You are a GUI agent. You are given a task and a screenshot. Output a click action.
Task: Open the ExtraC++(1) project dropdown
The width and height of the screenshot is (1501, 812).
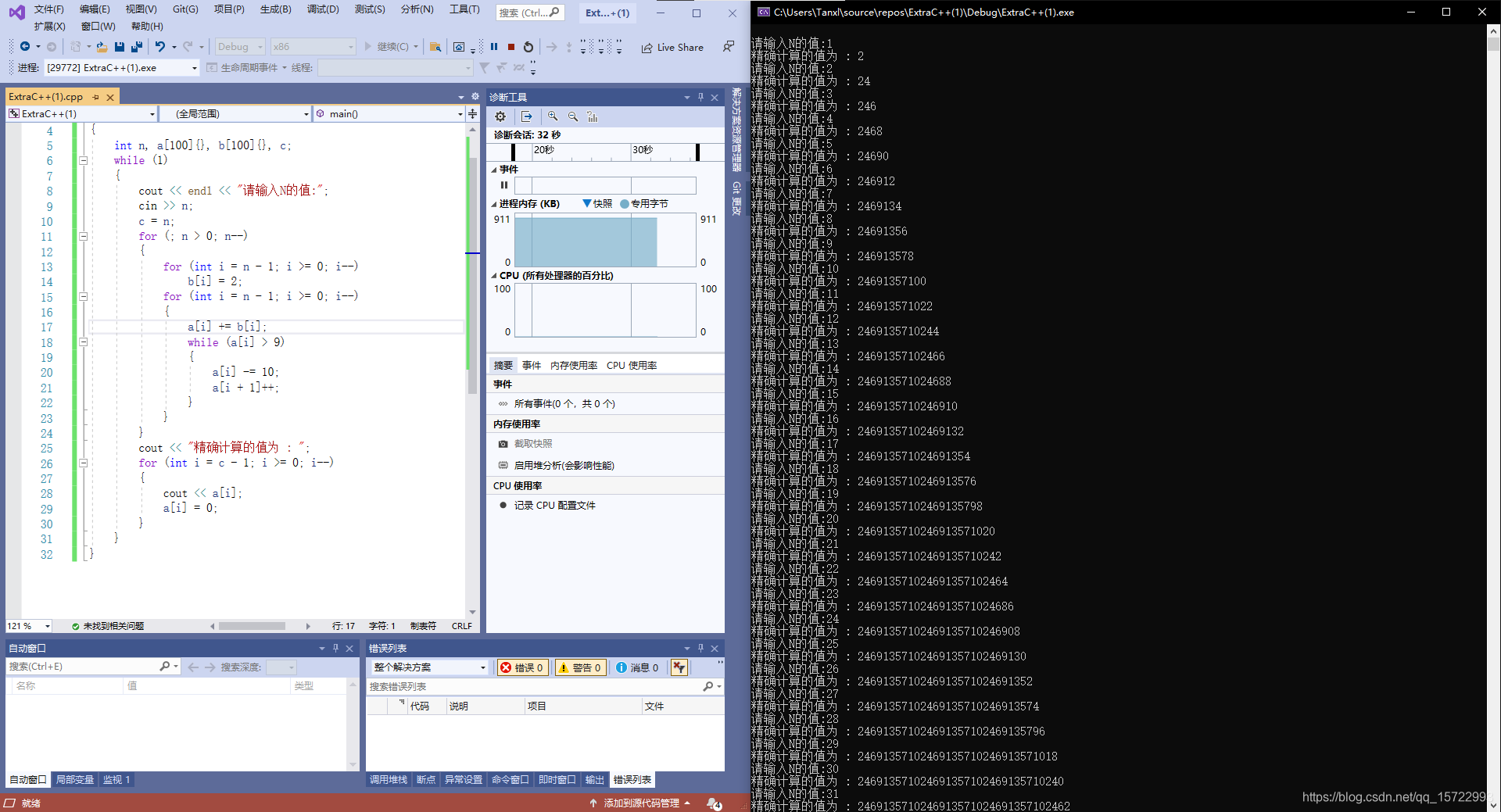(81, 114)
